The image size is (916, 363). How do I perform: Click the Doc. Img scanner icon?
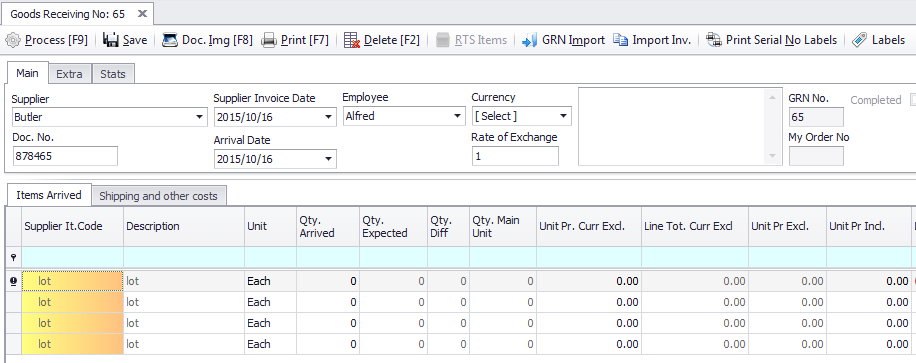point(170,40)
